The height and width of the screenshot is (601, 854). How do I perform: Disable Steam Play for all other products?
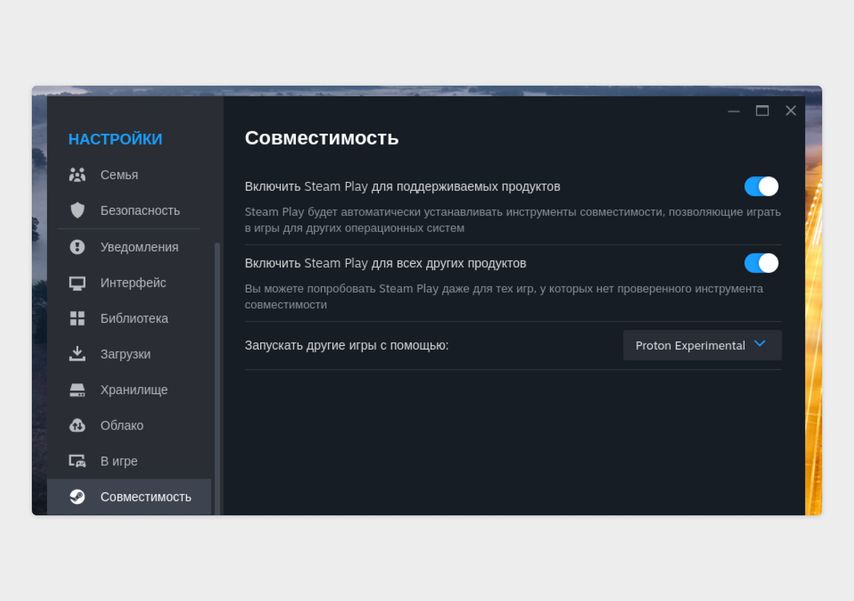[761, 263]
